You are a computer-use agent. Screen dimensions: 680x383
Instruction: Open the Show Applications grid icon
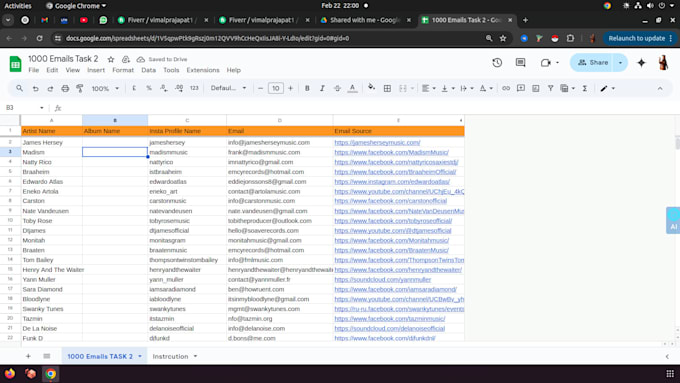[x=670, y=373]
